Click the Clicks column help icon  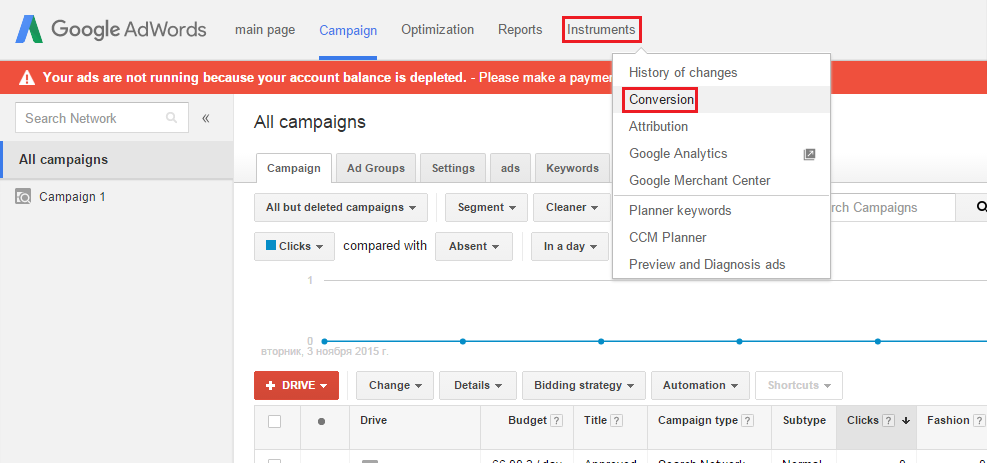888,421
